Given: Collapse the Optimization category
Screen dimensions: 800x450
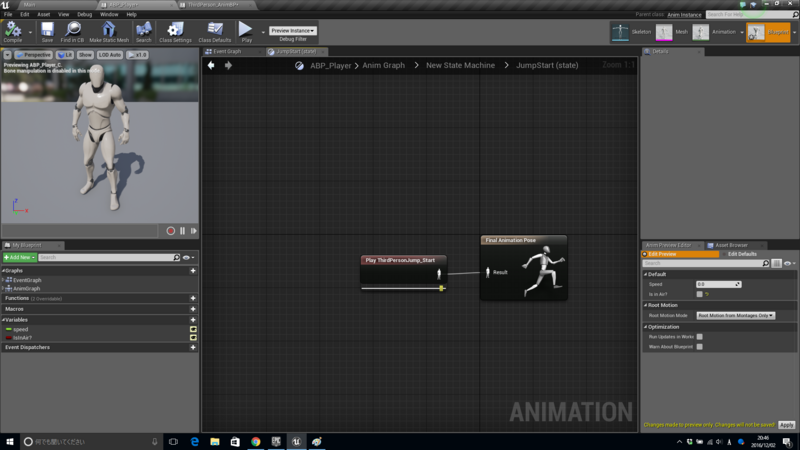Looking at the screenshot, I should [645, 327].
